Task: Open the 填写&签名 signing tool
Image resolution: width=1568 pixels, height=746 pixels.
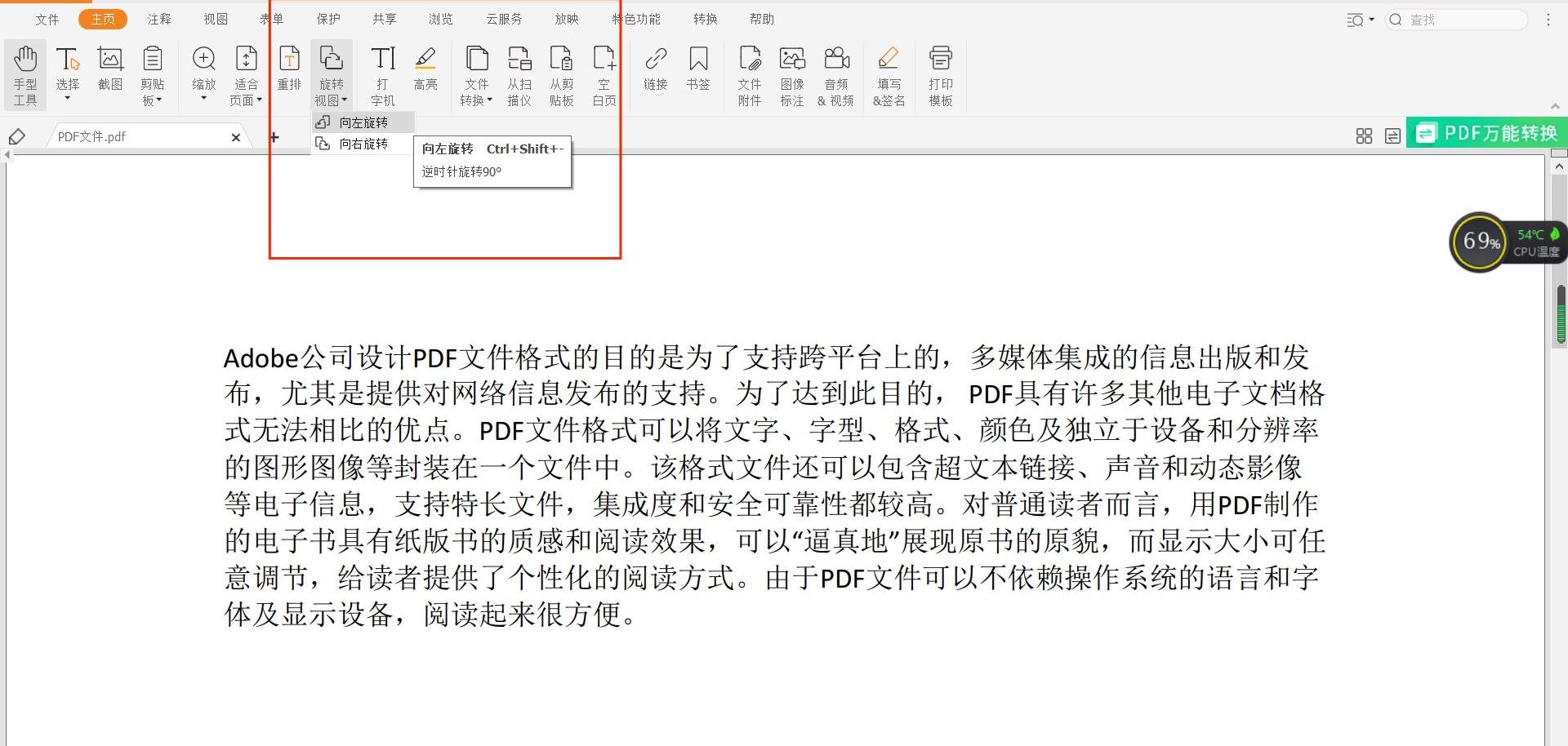Action: tap(888, 74)
